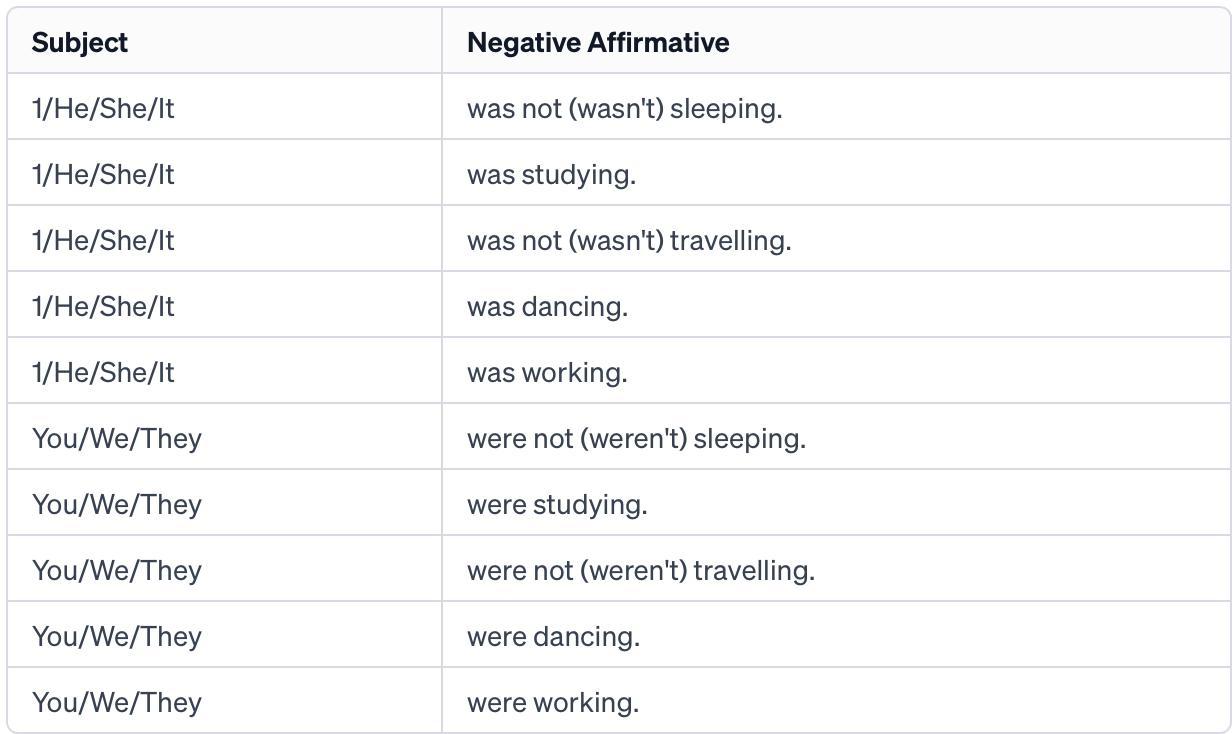
Task: Select the "was not (wasn't) sleeping." cell
Action: (624, 108)
